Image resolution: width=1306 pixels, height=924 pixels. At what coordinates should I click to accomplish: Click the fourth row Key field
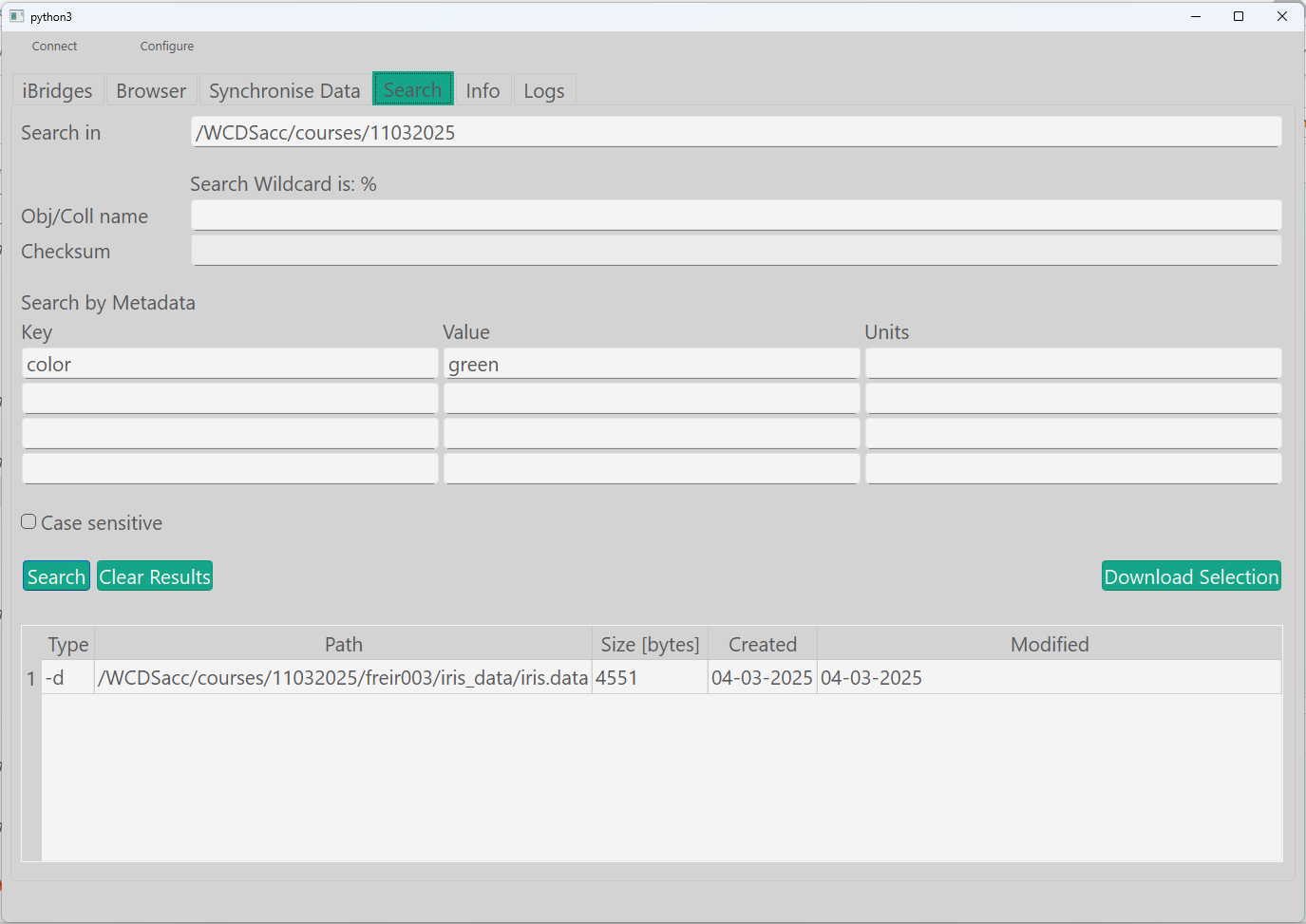pos(230,469)
